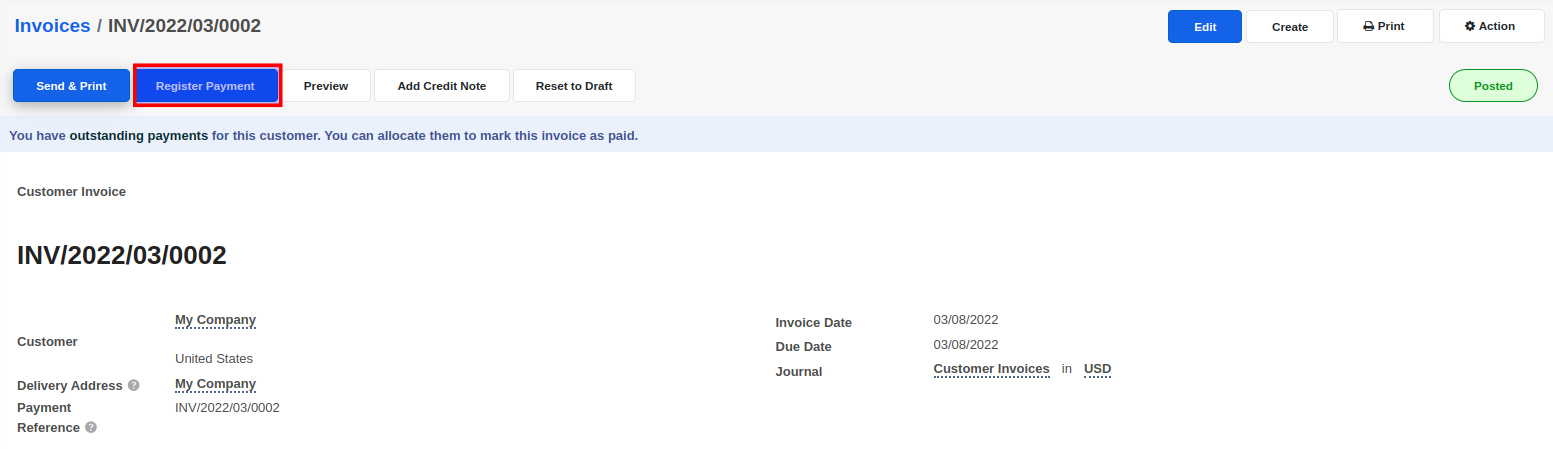
Task: Open the Print dropdown menu
Action: 1384,27
